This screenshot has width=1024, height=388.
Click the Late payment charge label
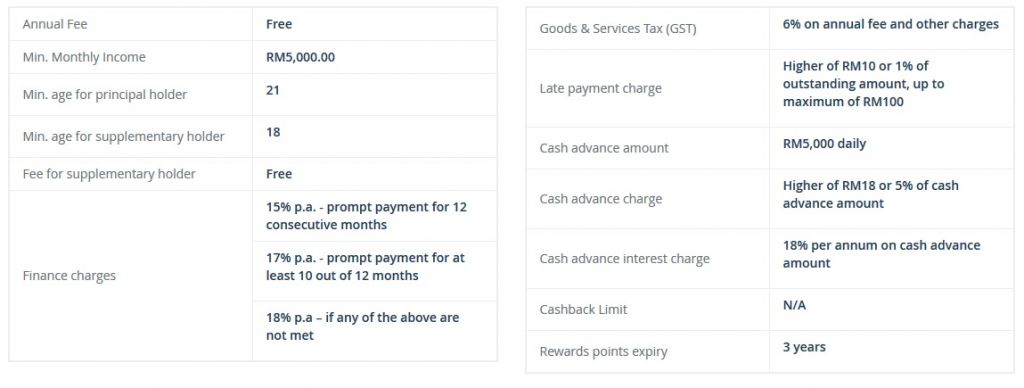[600, 88]
